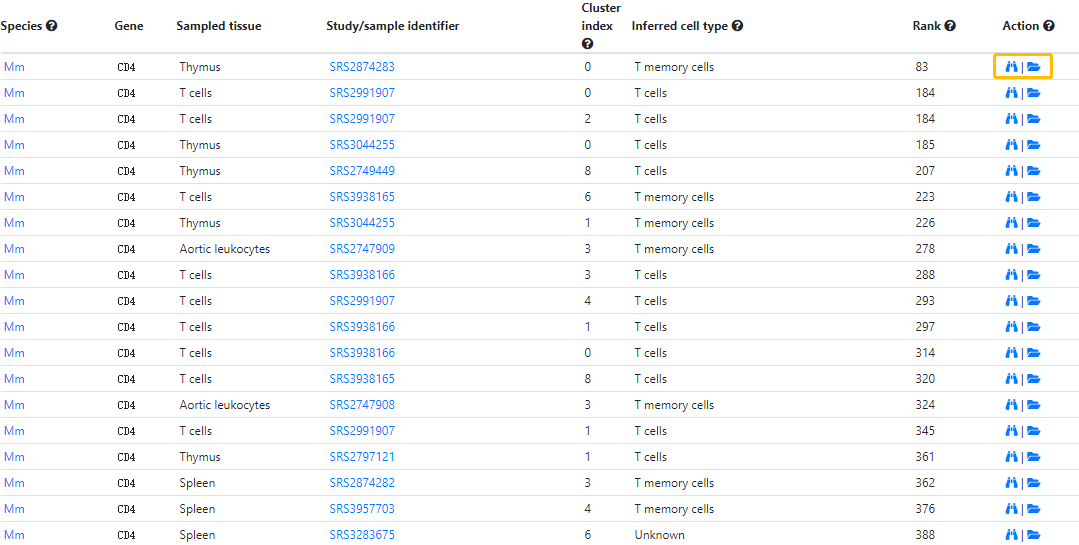Click the help icon next to Action
1079x545 pixels.
click(1048, 26)
